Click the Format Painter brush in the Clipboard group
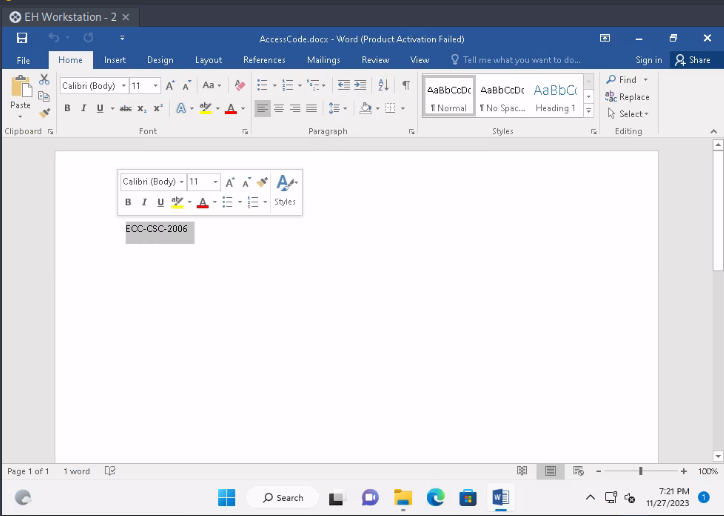The image size is (724, 516). click(44, 112)
